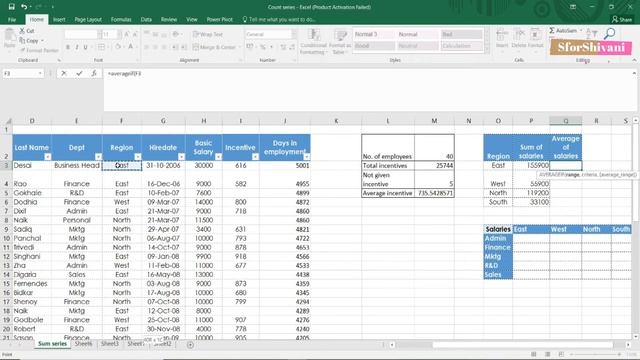The height and width of the screenshot is (360, 640).
Task: Select the Sum series sheet tab
Action: pos(52,344)
